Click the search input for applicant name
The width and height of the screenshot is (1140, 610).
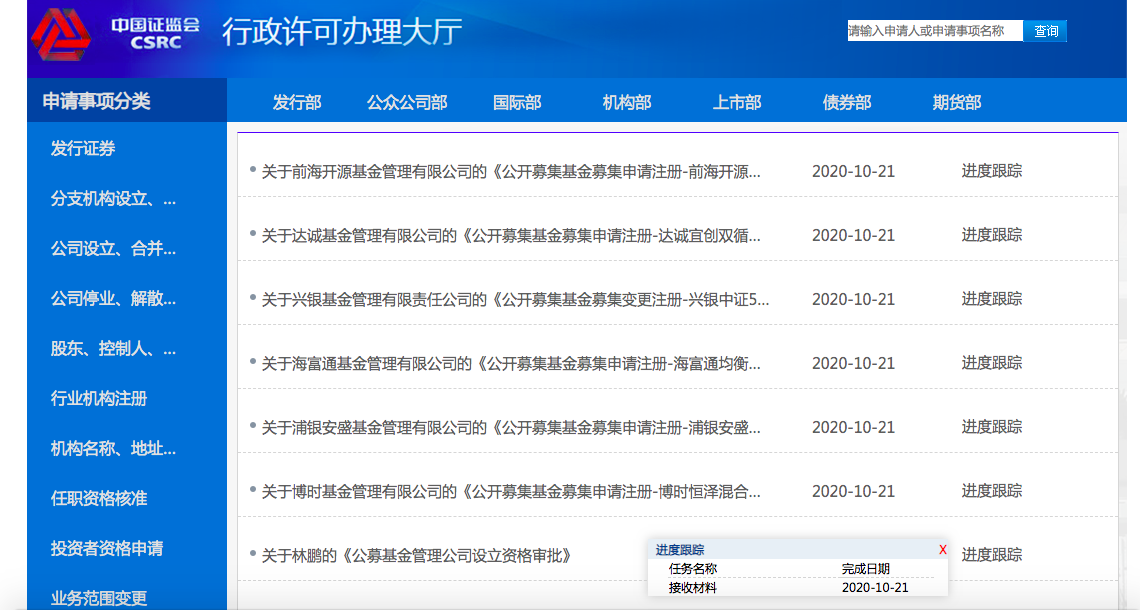934,31
